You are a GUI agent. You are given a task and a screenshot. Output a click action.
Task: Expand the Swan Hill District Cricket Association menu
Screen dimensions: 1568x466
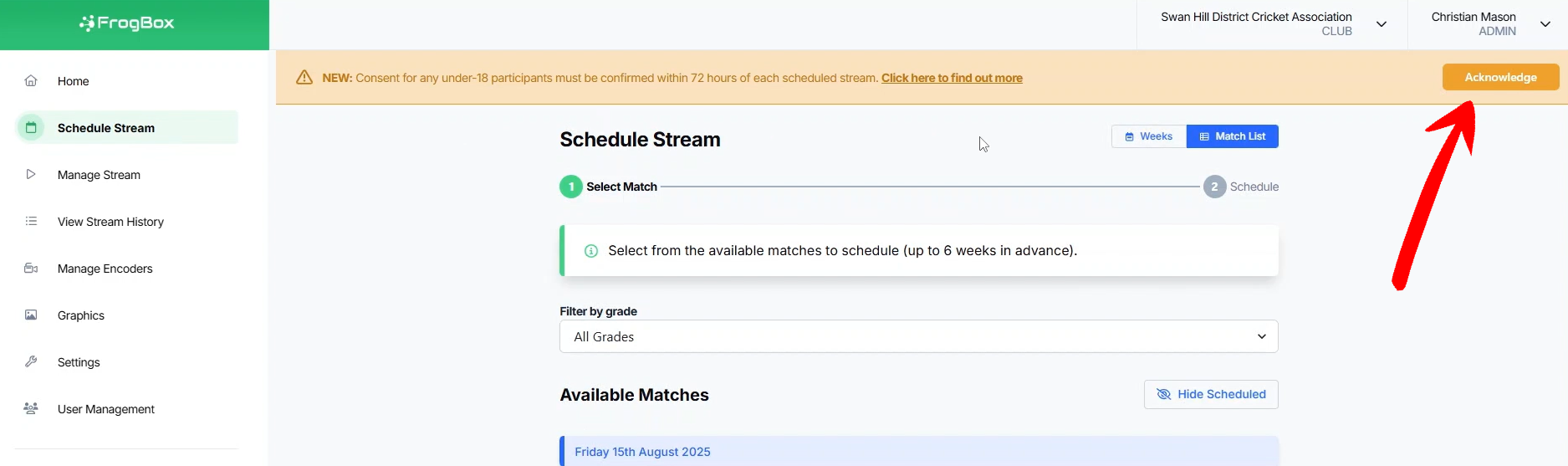tap(1381, 24)
